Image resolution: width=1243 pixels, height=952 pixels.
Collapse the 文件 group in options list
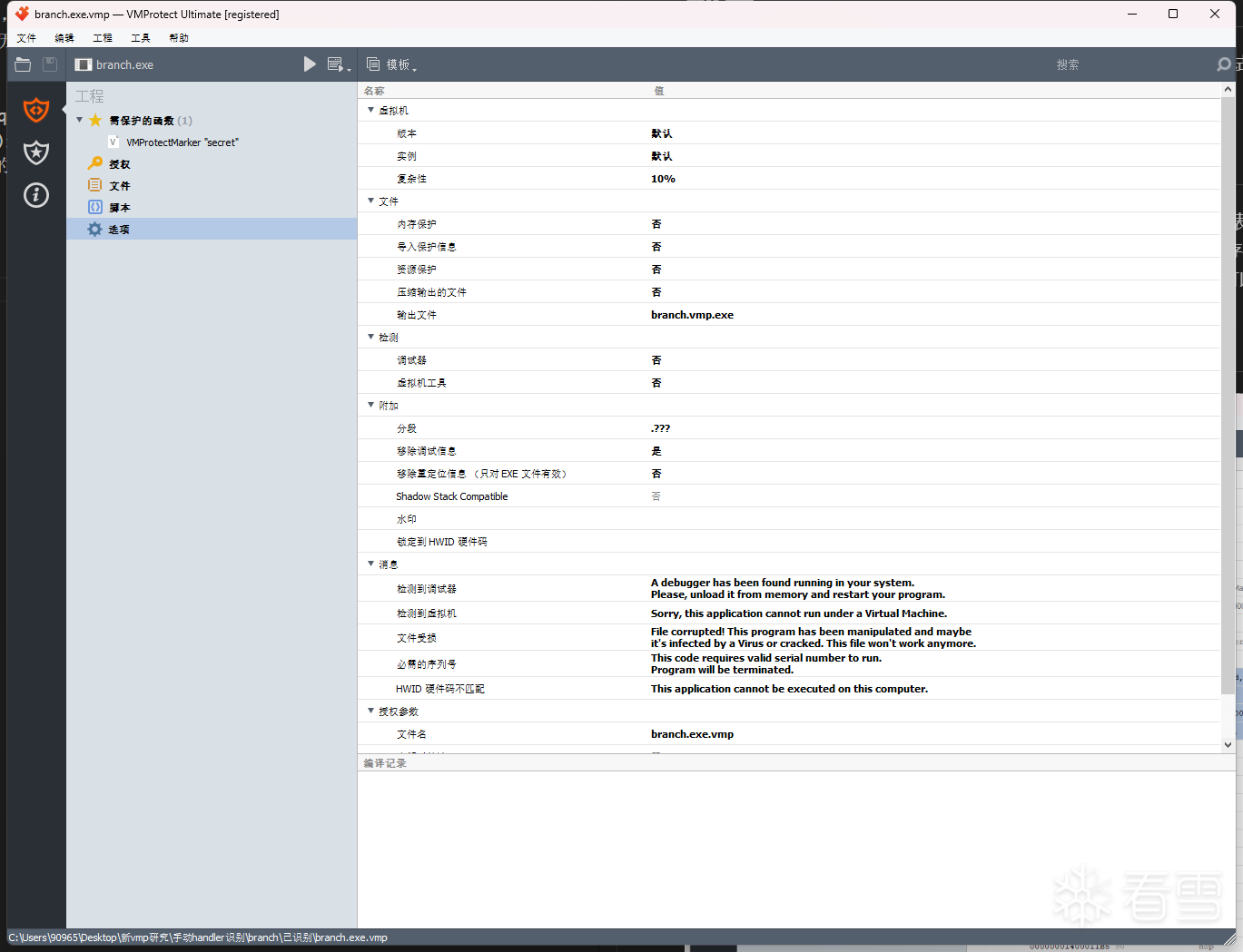tap(370, 201)
